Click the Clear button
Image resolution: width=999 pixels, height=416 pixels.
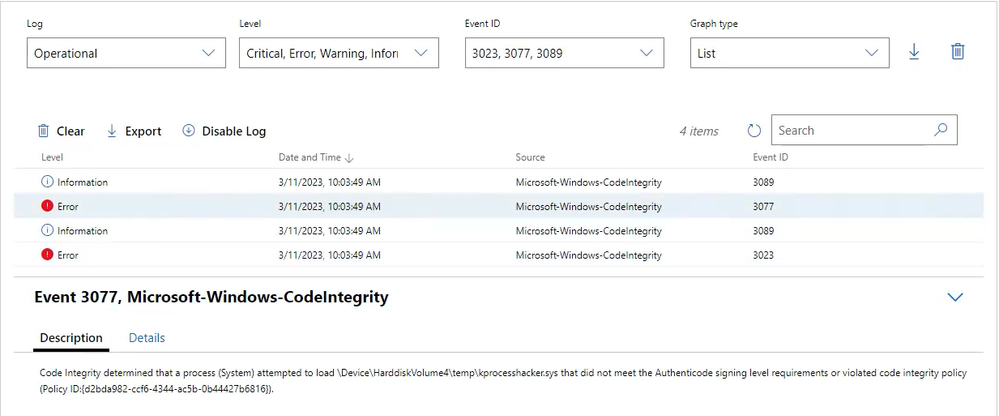pyautogui.click(x=61, y=131)
